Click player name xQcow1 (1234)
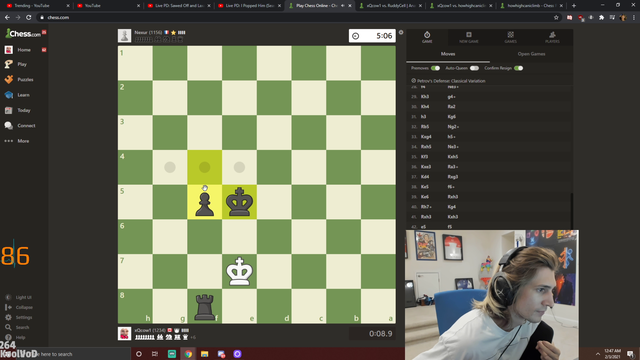 (150, 330)
